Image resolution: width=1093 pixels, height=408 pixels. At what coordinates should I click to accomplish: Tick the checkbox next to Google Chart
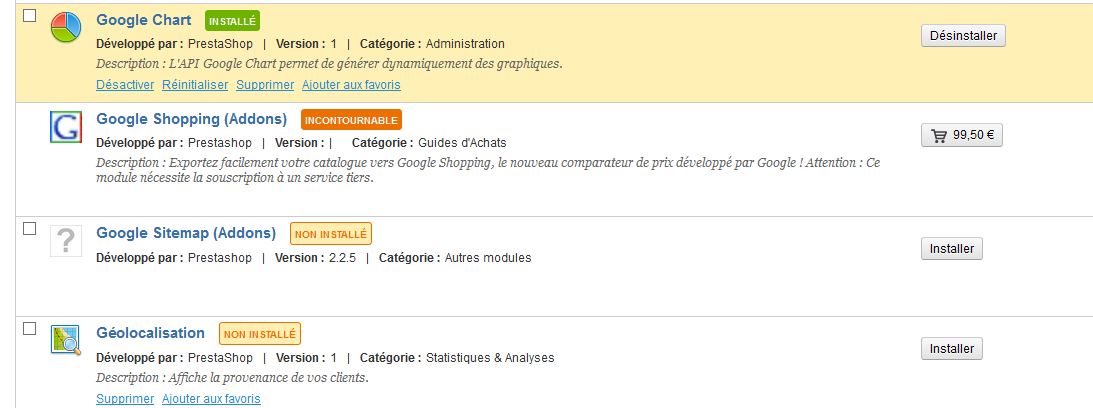coord(29,16)
